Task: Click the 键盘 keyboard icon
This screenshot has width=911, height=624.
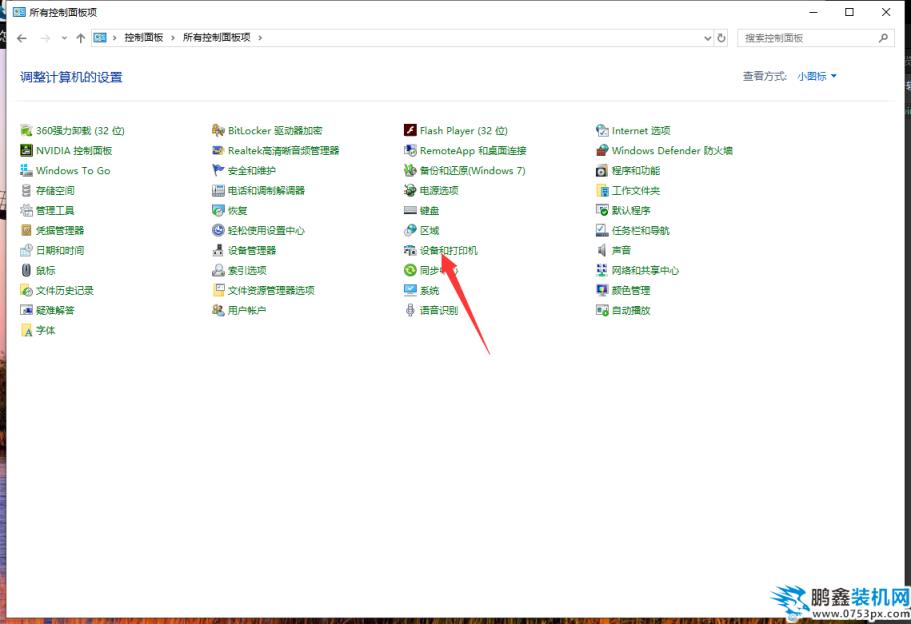Action: tap(410, 210)
